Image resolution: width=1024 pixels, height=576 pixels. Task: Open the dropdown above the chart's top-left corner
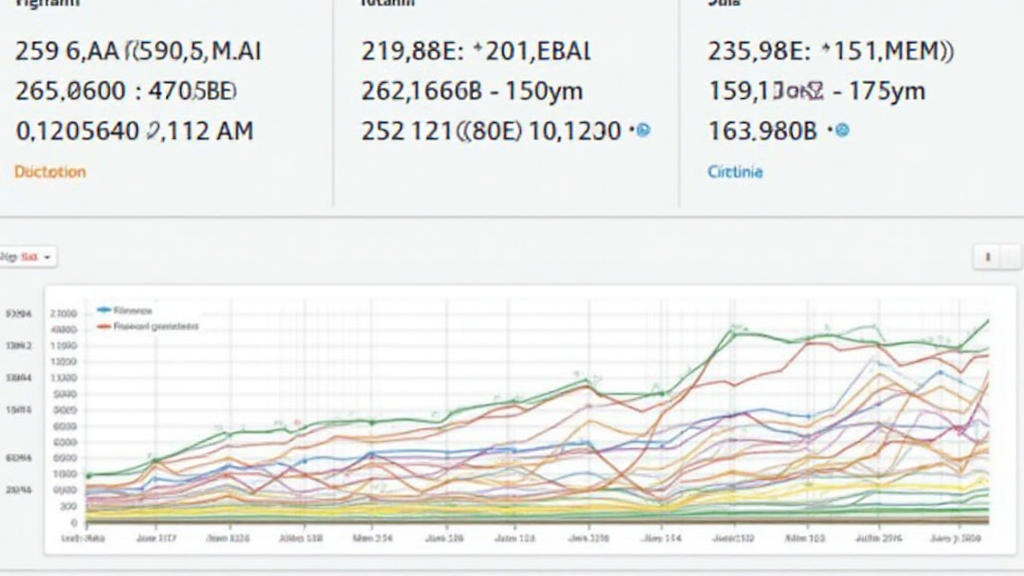28,258
